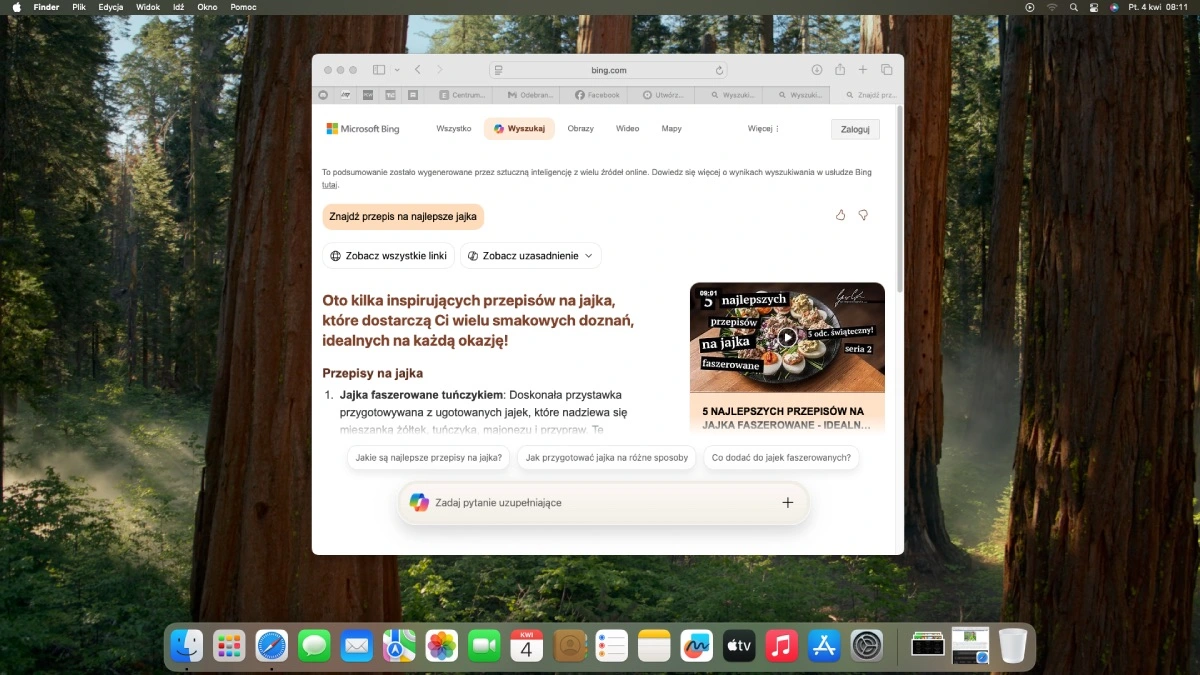Play the jajka faszerowane video thumbnail
1200x675 pixels.
tap(787, 337)
